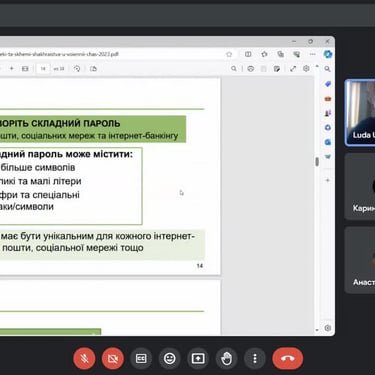Screen dimensions: 375x375
Task: Enter PDF full screen mode
Action: (x=293, y=69)
